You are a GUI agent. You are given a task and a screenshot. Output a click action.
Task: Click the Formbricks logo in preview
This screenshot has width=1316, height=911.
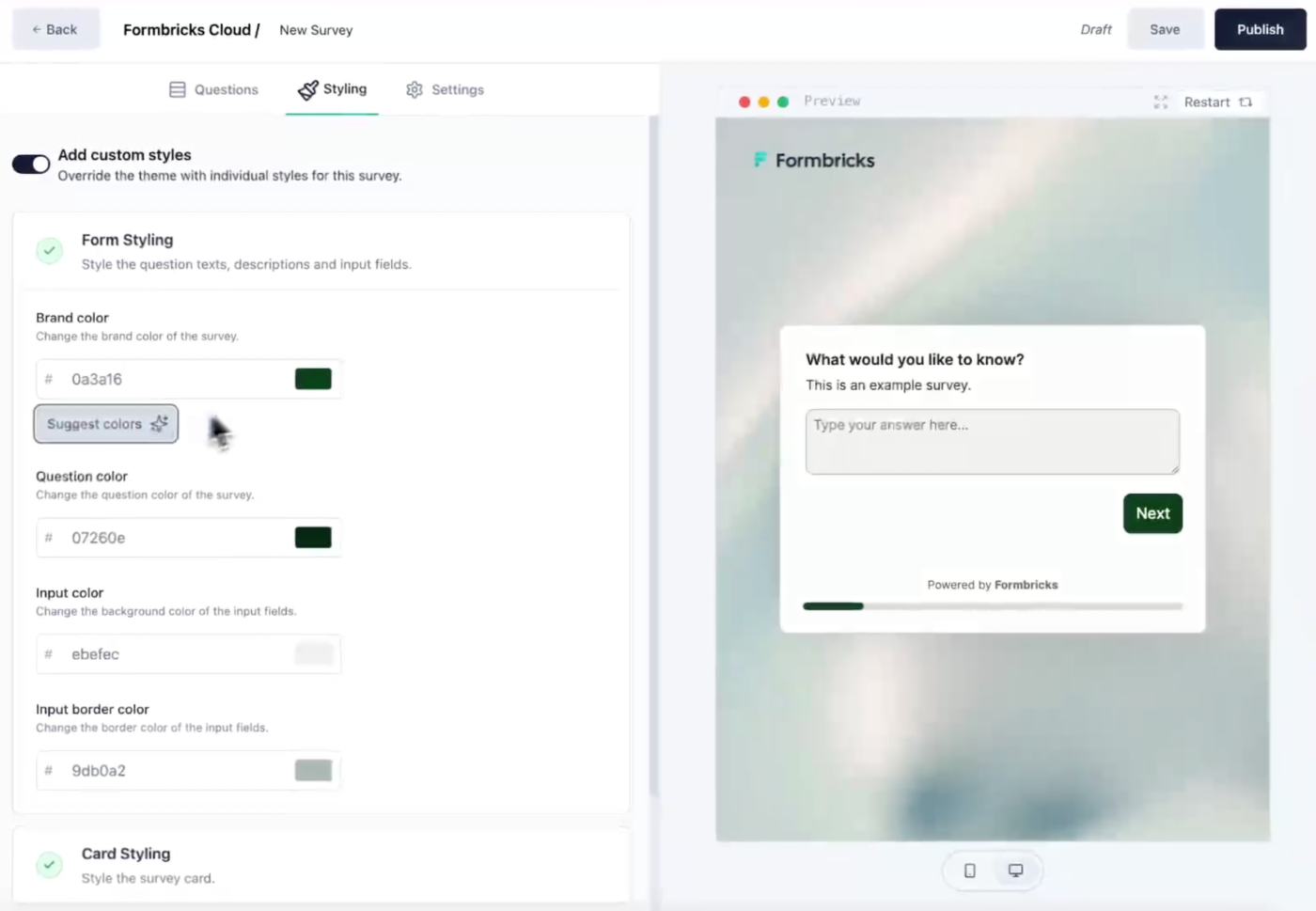tap(814, 161)
